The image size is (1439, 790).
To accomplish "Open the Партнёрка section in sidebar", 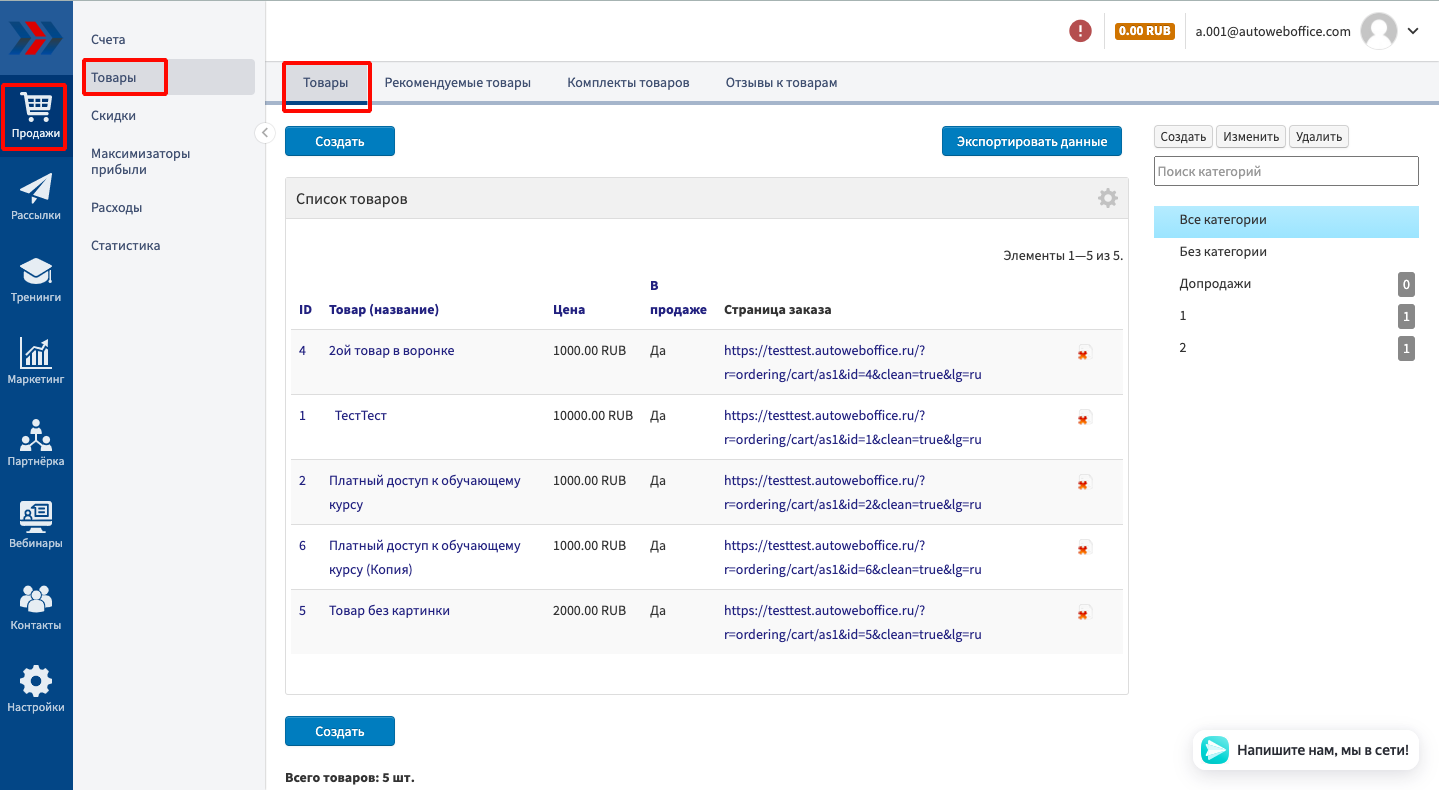I will (36, 444).
